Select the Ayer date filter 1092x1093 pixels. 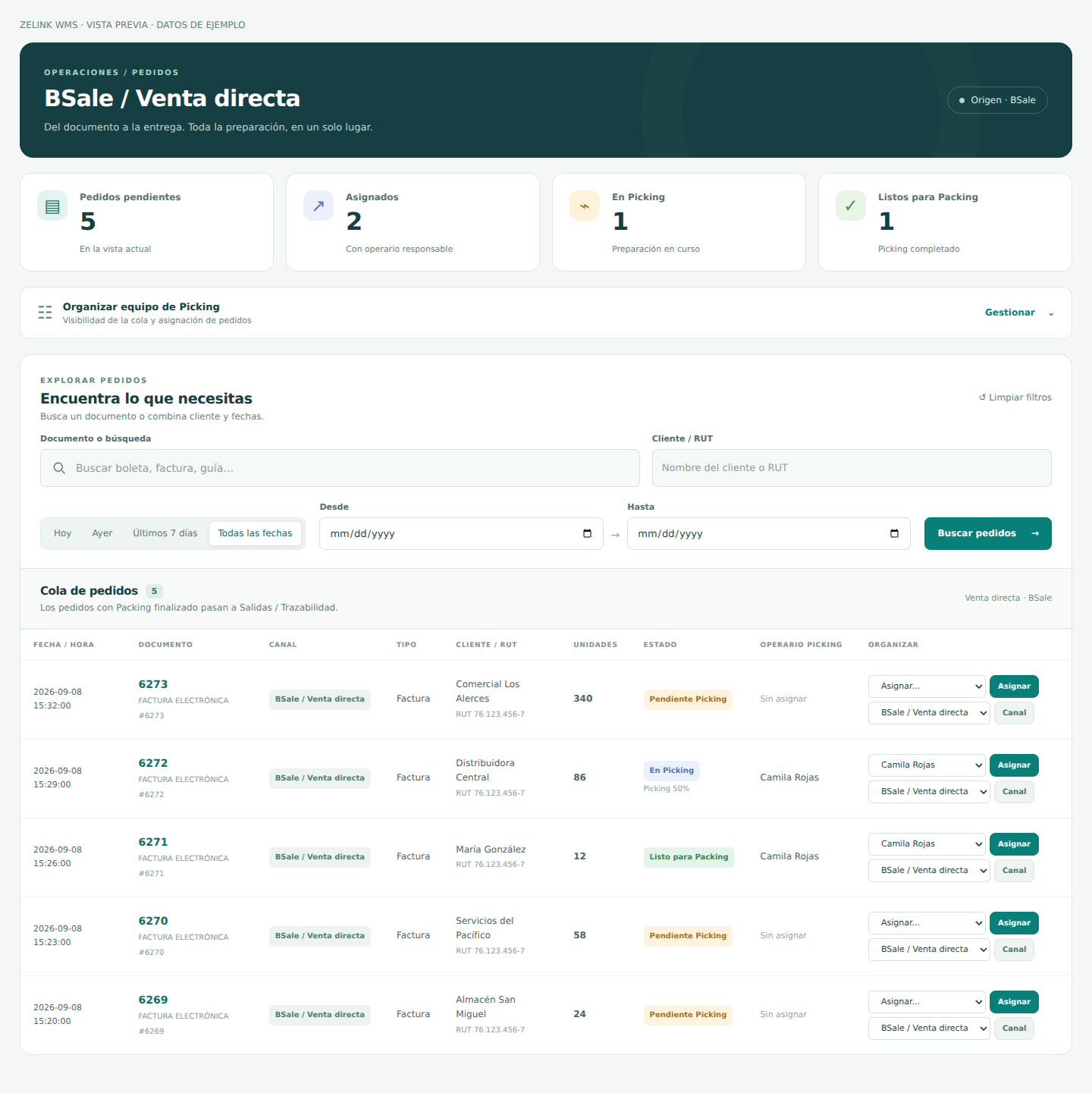pyautogui.click(x=102, y=533)
